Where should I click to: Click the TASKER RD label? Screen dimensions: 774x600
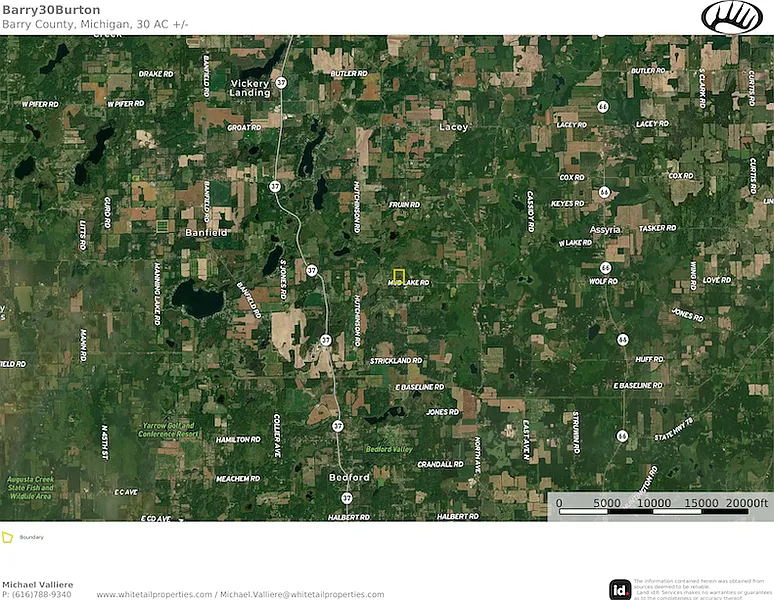tap(658, 228)
